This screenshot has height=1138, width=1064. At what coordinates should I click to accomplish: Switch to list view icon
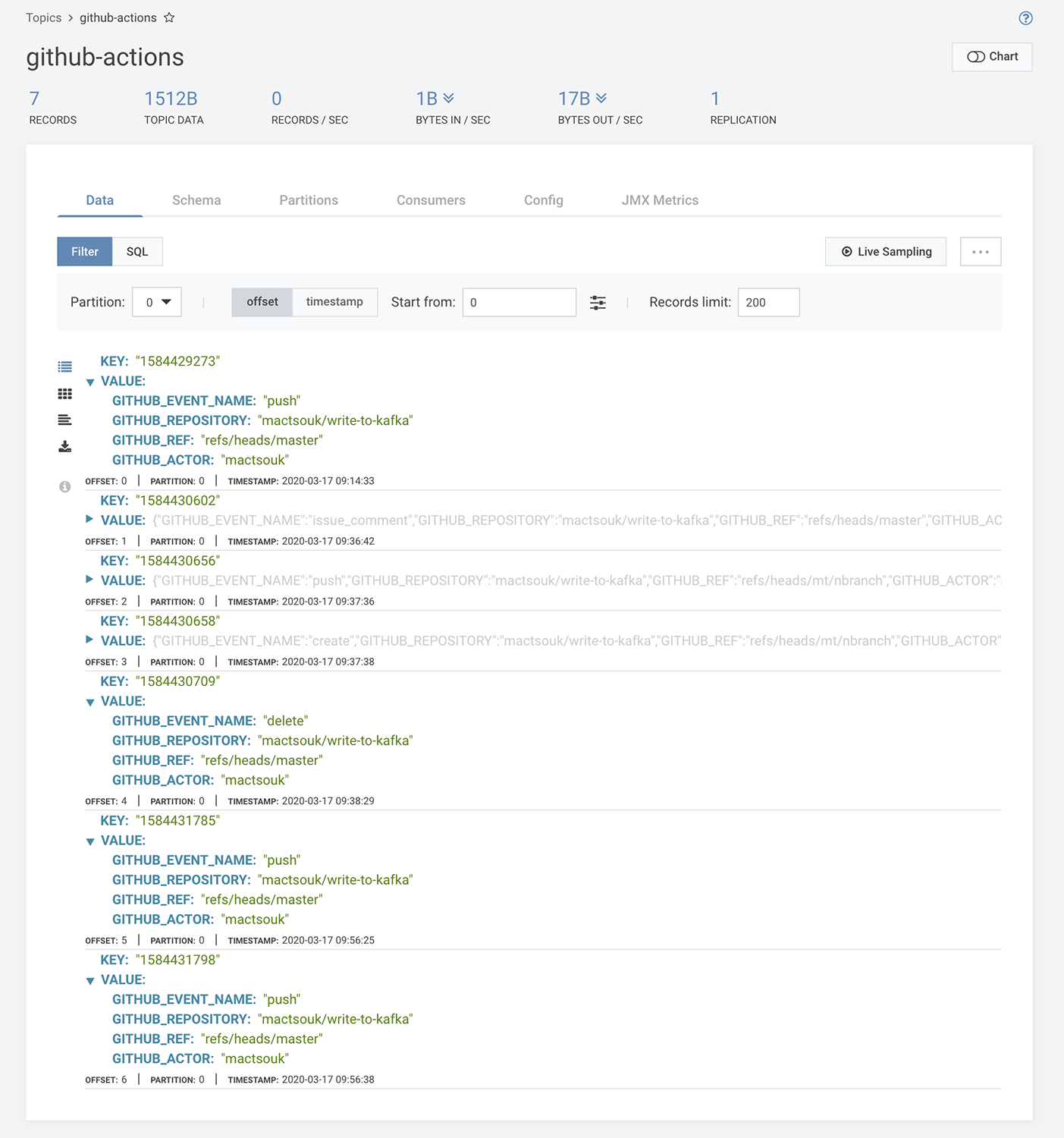pos(65,366)
